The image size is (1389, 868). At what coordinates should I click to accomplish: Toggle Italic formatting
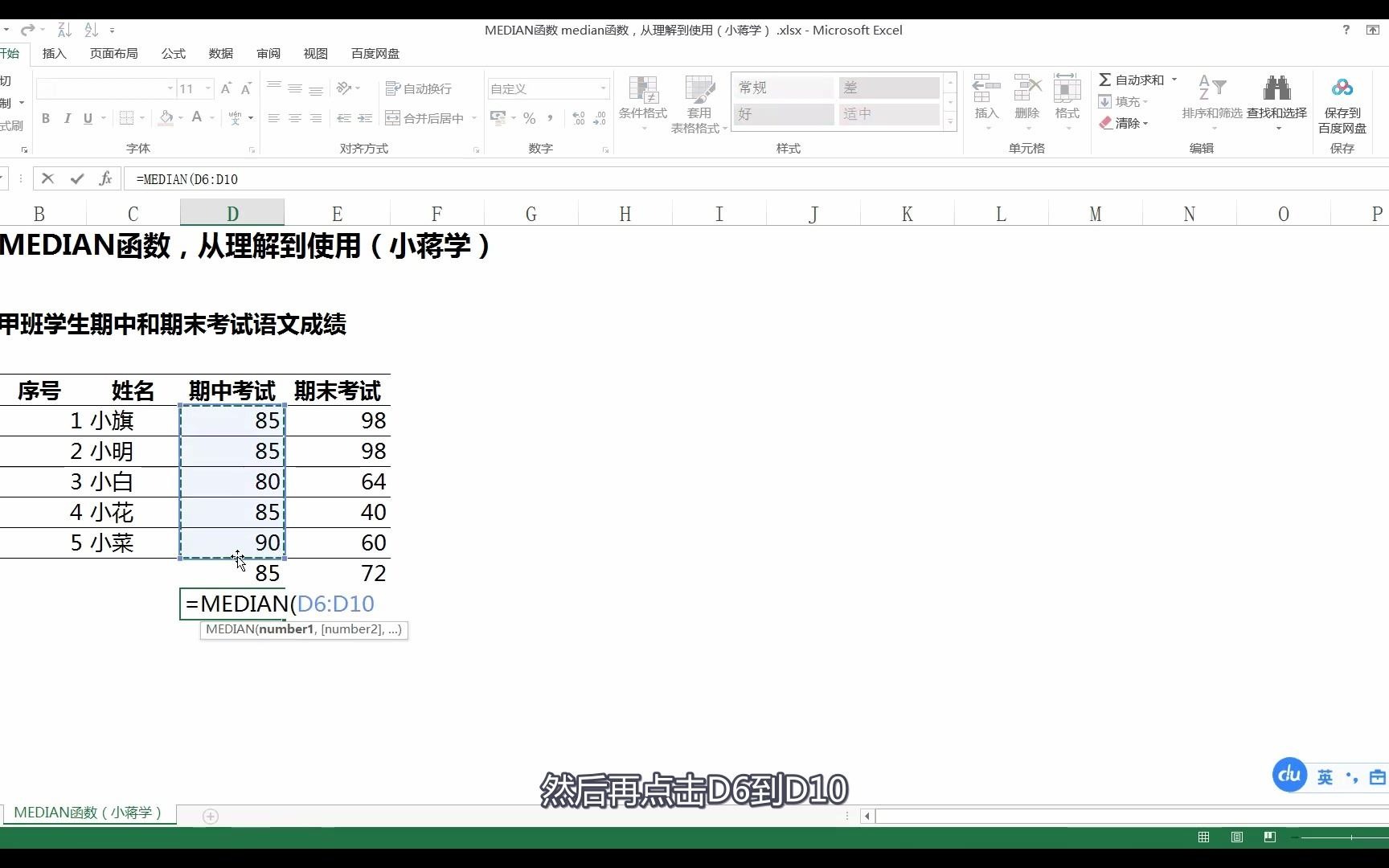coord(68,118)
